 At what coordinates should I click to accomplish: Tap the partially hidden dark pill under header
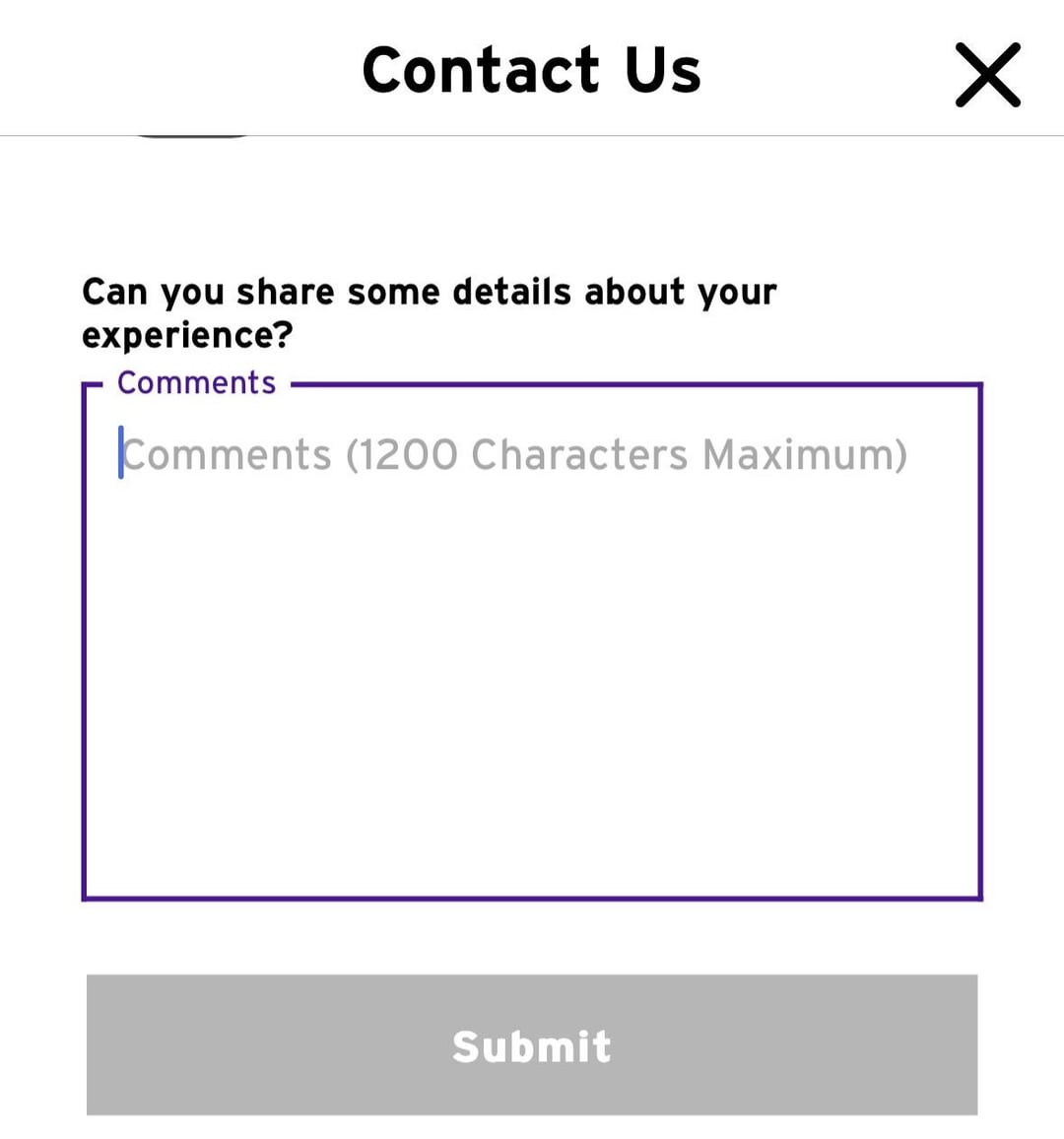(x=193, y=134)
